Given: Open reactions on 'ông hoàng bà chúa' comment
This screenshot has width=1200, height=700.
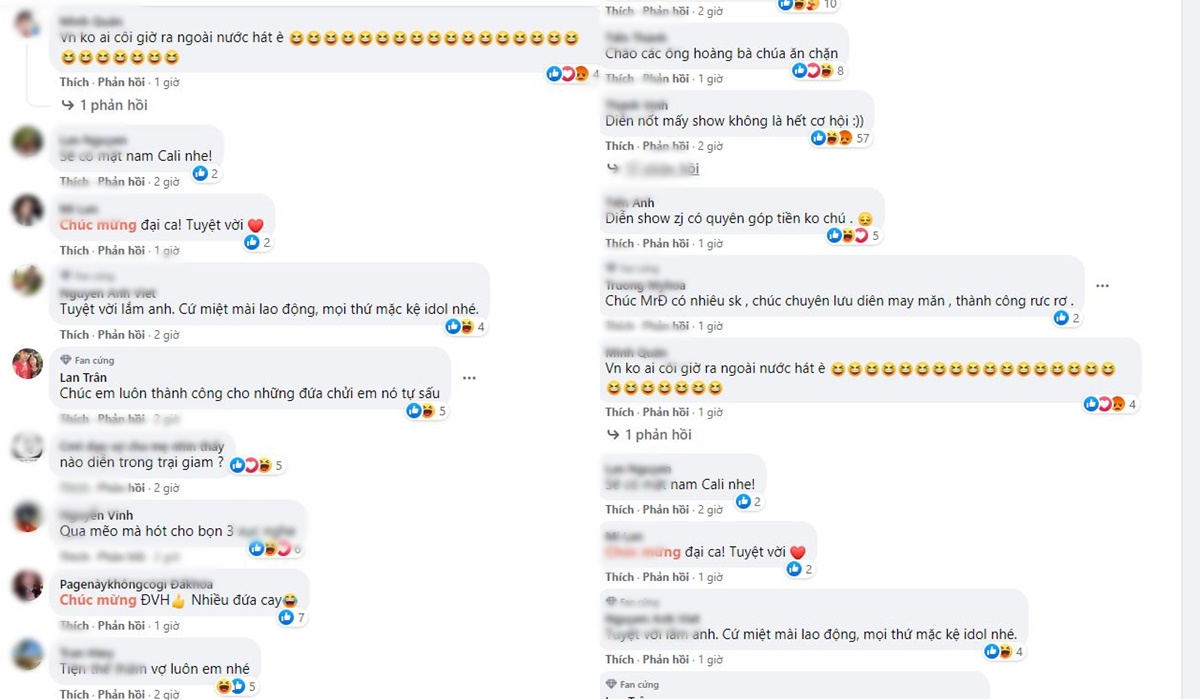Looking at the screenshot, I should (820, 70).
